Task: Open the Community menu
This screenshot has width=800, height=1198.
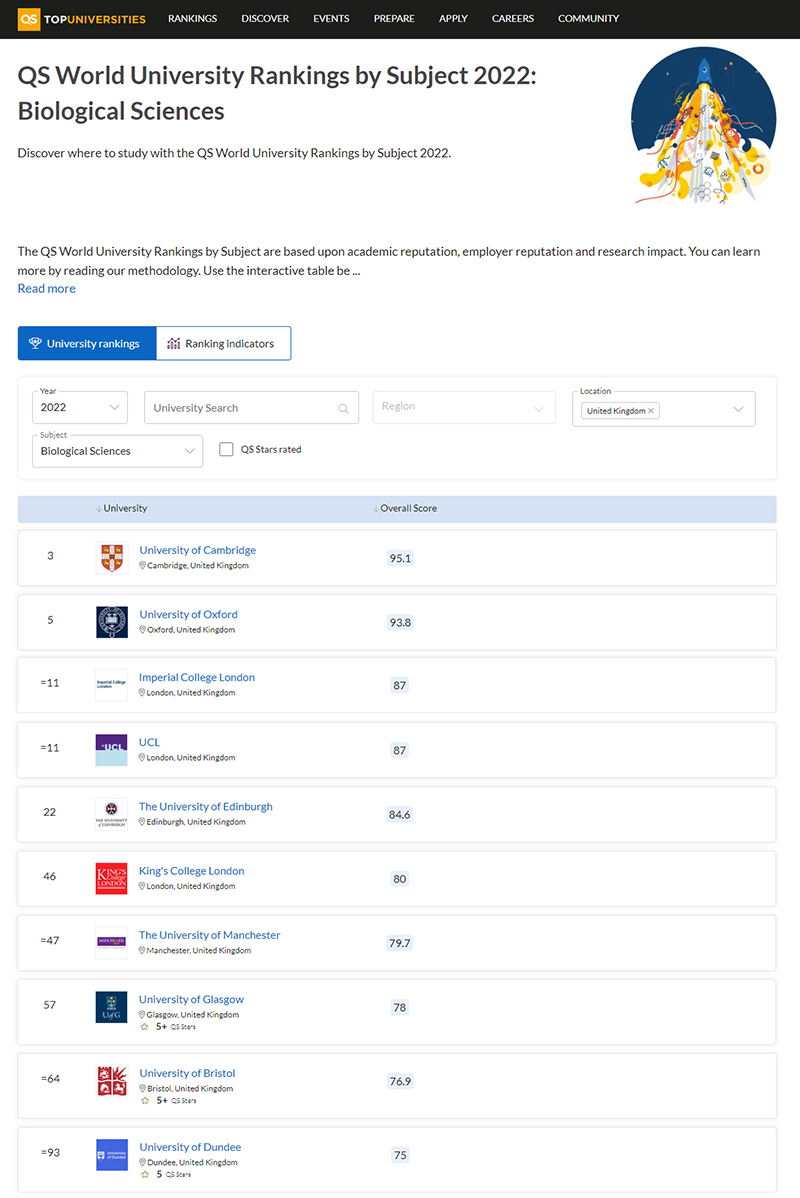Action: [x=588, y=18]
